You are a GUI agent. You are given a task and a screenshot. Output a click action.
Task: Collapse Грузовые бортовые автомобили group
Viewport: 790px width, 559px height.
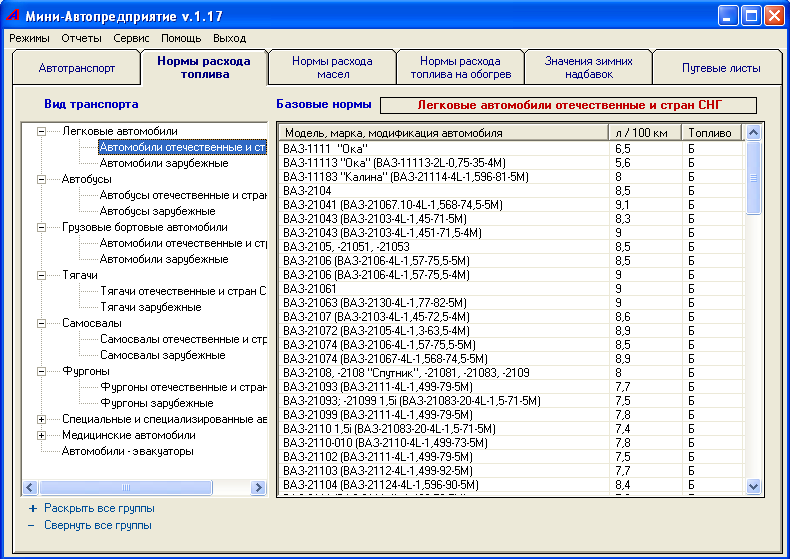[41, 228]
